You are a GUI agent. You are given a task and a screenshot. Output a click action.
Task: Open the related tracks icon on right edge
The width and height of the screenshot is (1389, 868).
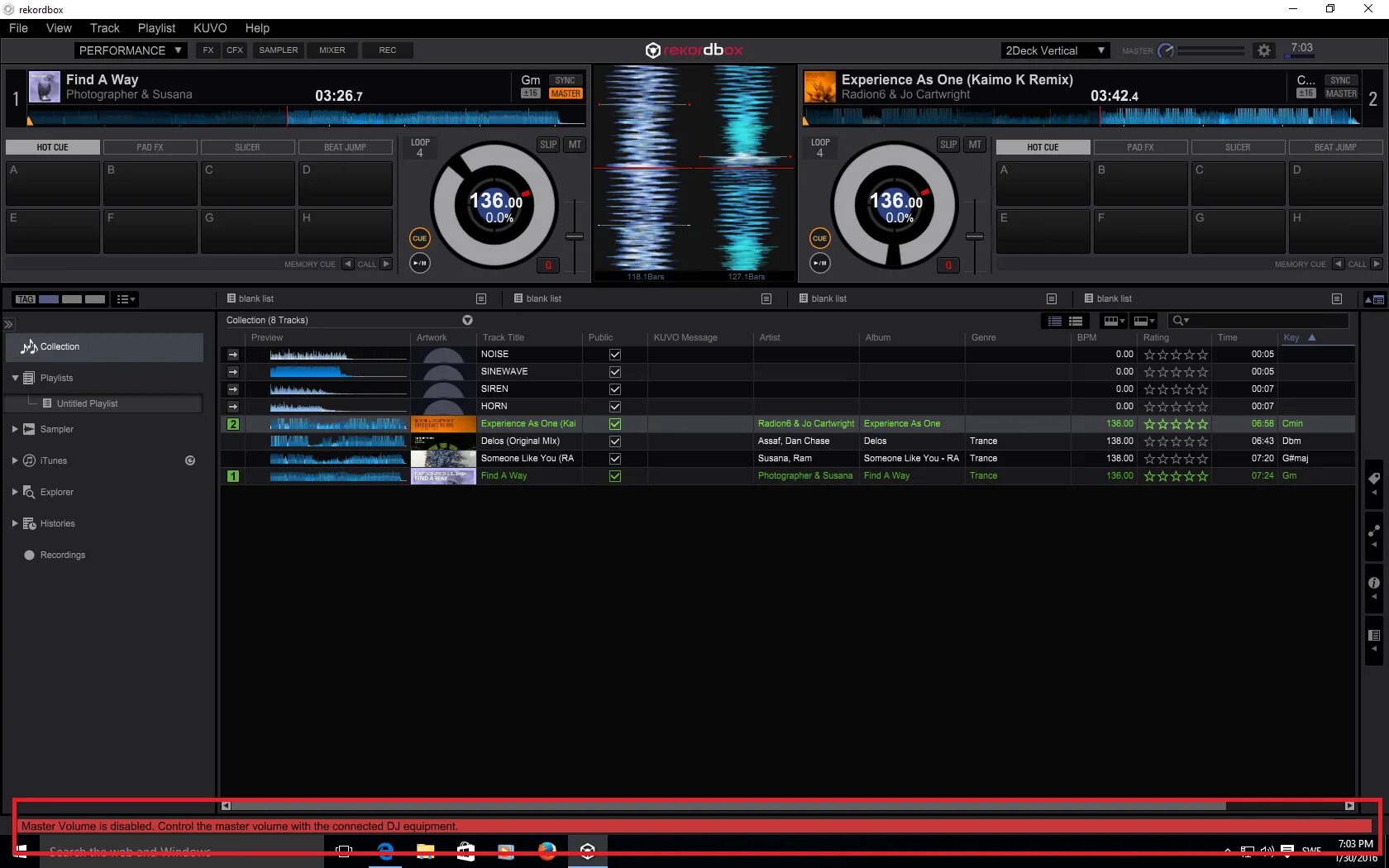coord(1374,531)
